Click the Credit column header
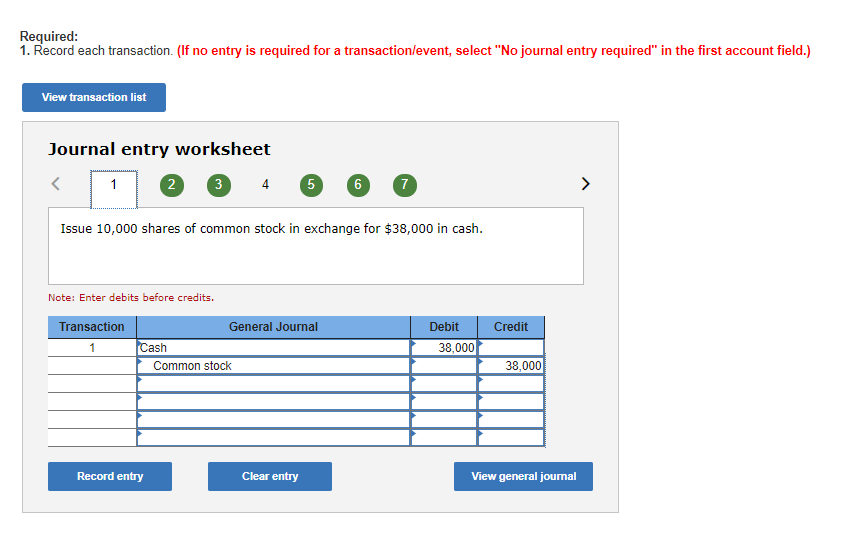This screenshot has width=856, height=539. pyautogui.click(x=511, y=327)
